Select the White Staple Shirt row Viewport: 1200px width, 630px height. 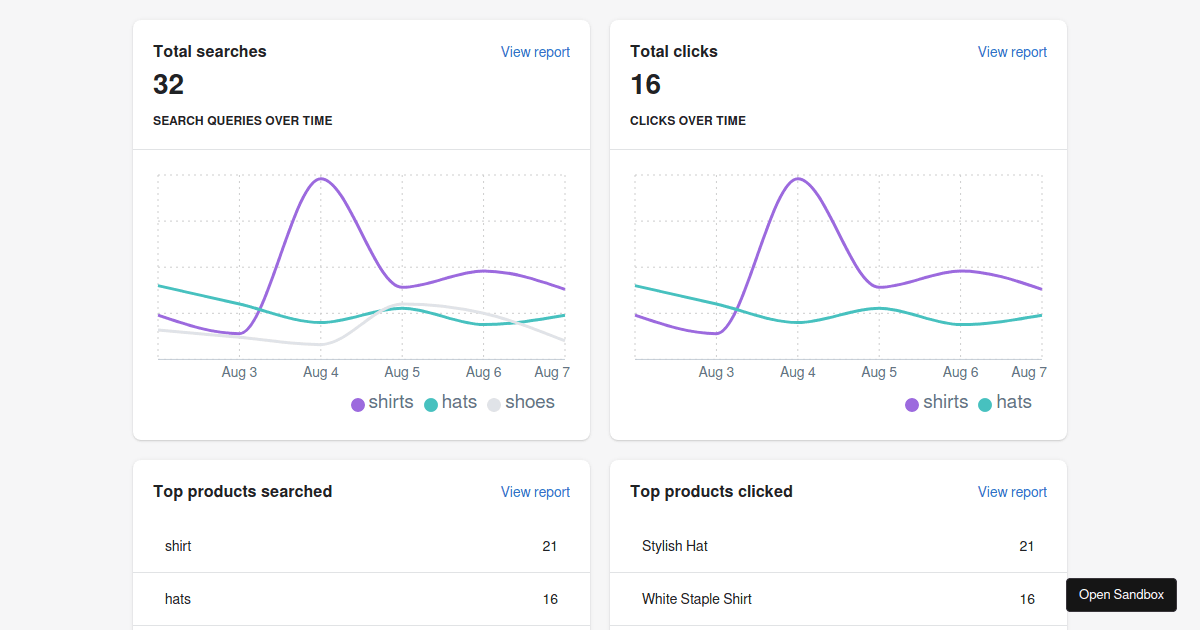pyautogui.click(x=837, y=599)
